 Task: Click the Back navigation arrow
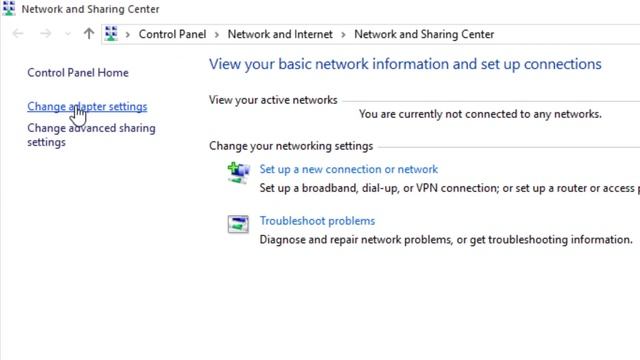(x=18, y=34)
